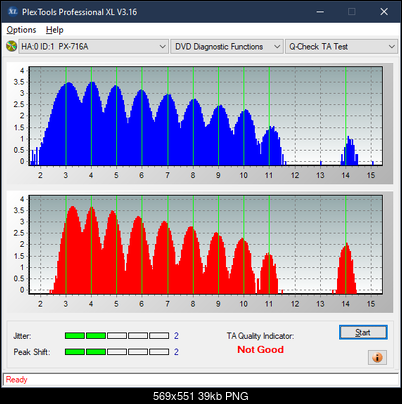Click inside the red TA histogram graph

(206, 245)
